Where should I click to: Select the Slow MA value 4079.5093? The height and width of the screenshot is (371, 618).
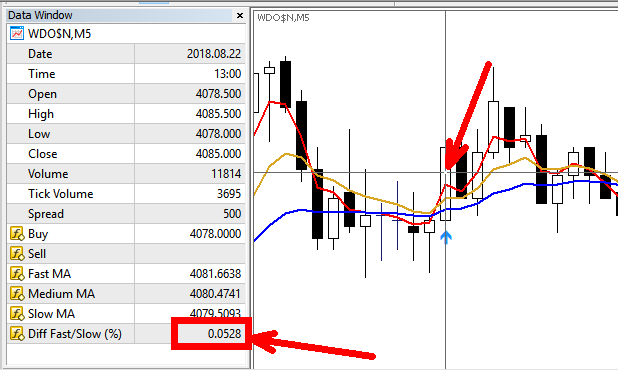tap(216, 313)
